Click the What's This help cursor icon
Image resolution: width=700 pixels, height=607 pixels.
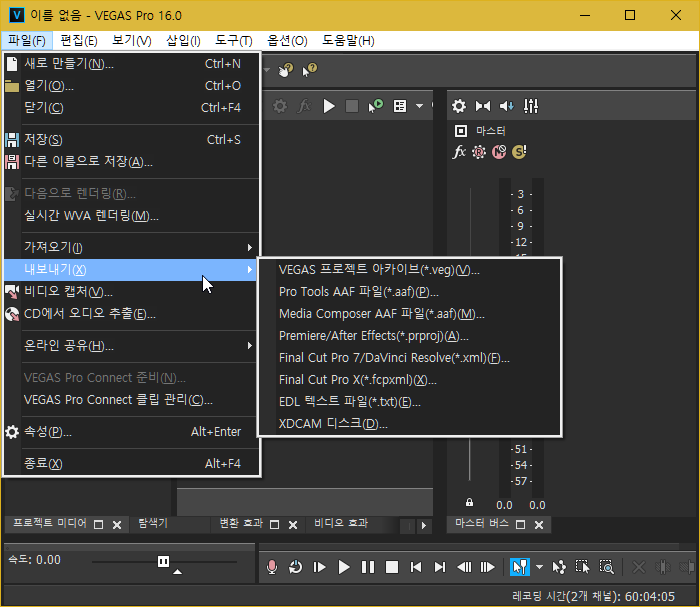pos(309,70)
